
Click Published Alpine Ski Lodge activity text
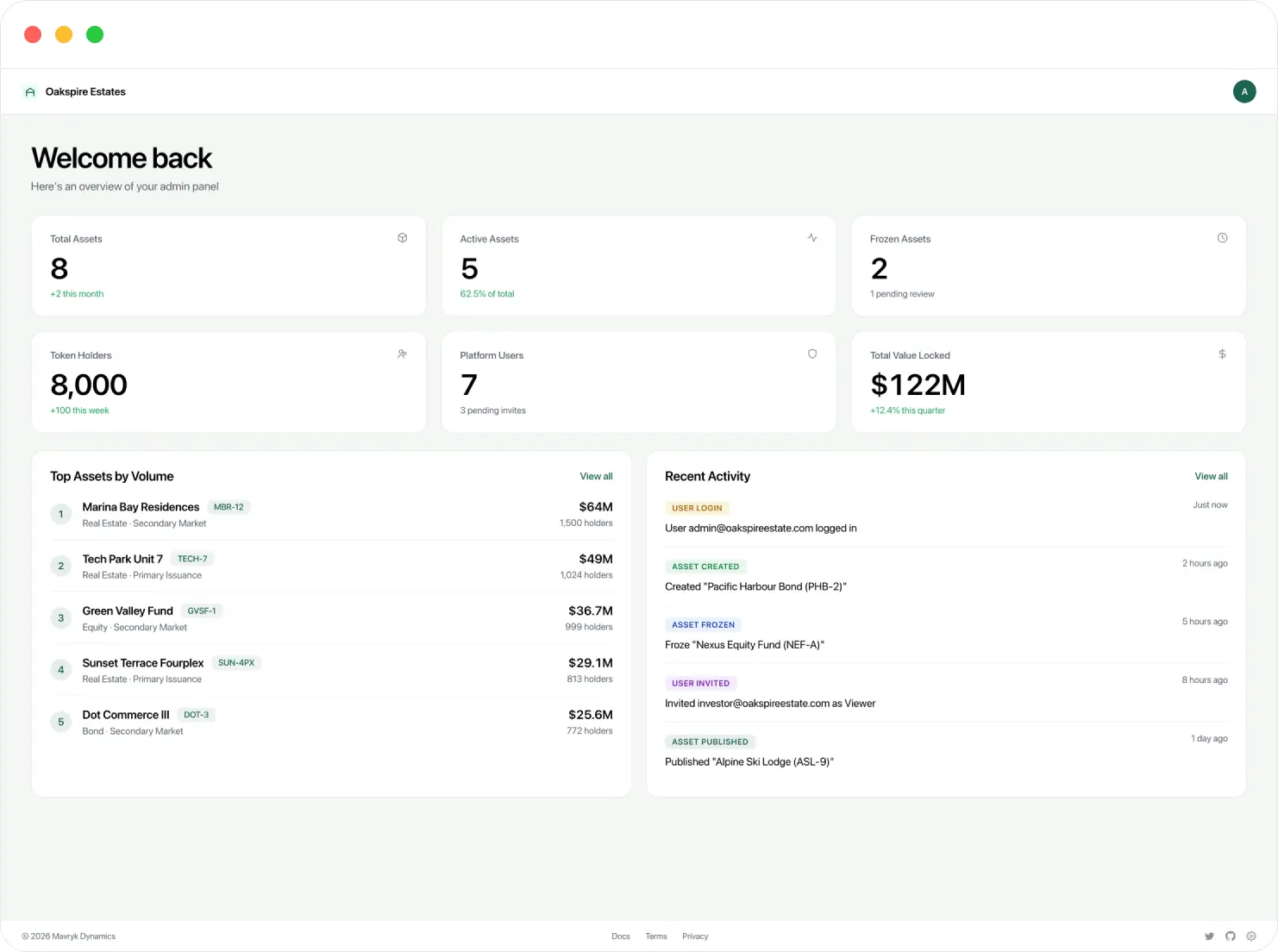click(x=749, y=762)
